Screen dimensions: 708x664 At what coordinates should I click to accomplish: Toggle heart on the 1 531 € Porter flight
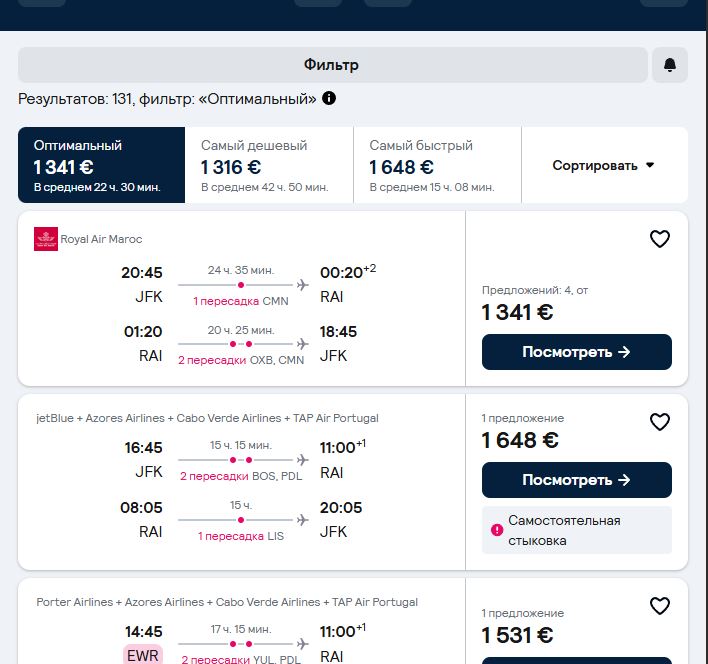660,606
